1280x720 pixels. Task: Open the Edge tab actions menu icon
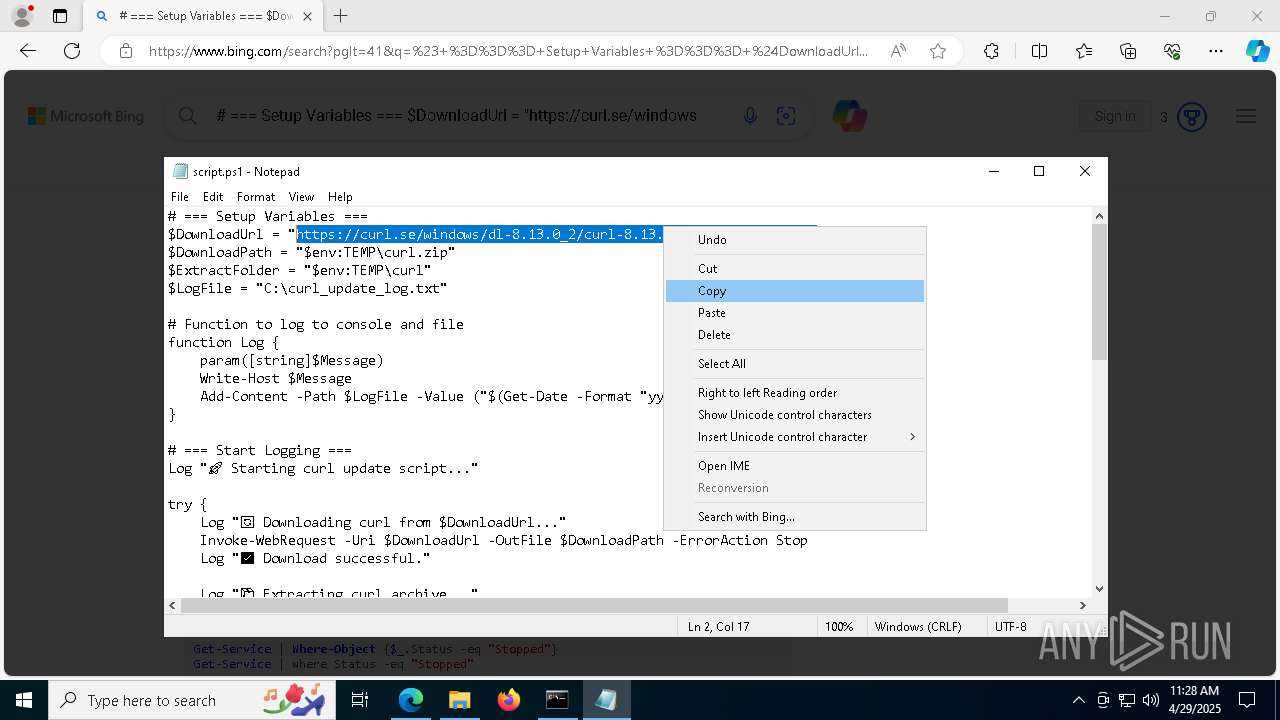coord(60,16)
